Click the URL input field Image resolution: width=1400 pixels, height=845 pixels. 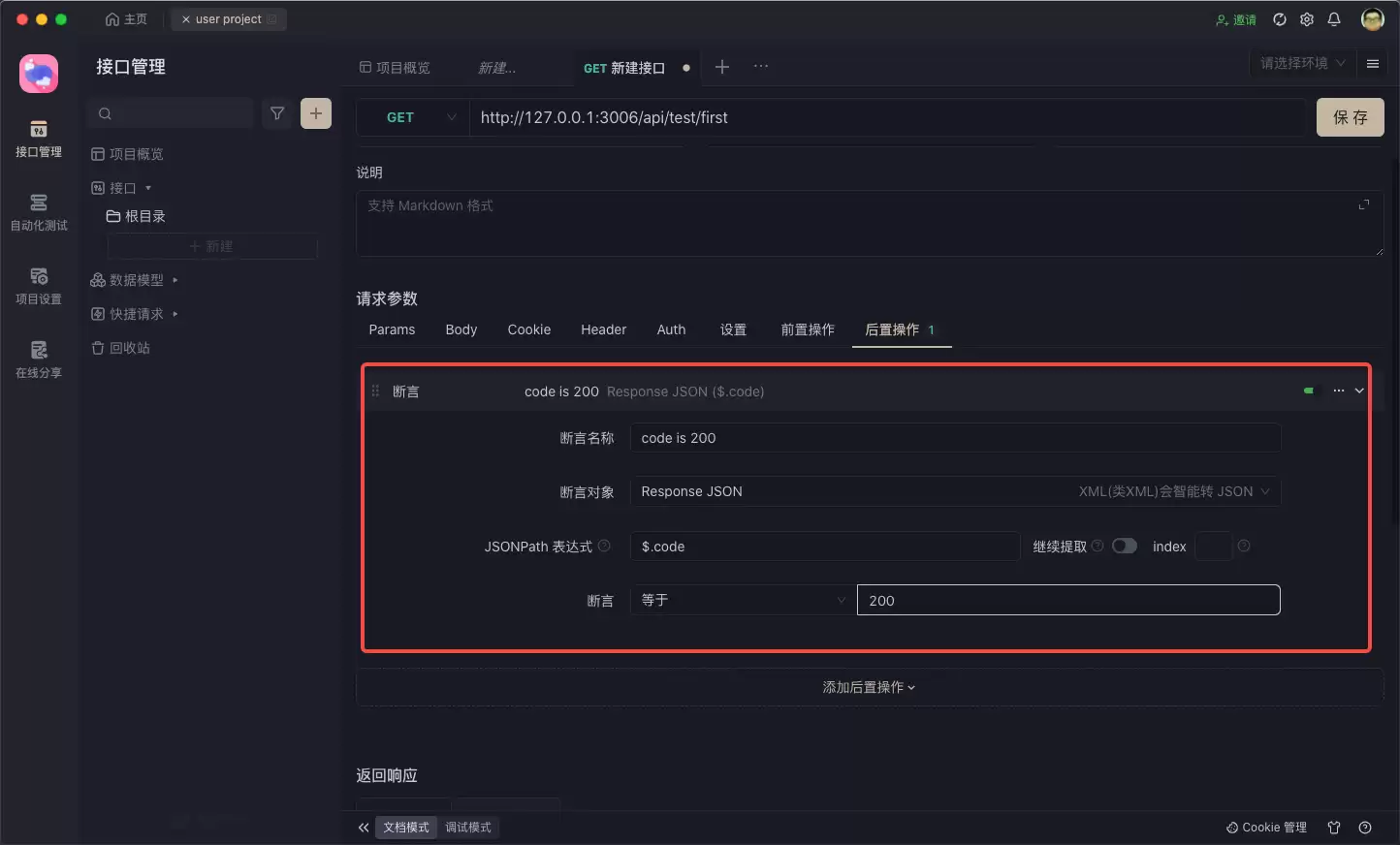pyautogui.click(x=887, y=117)
